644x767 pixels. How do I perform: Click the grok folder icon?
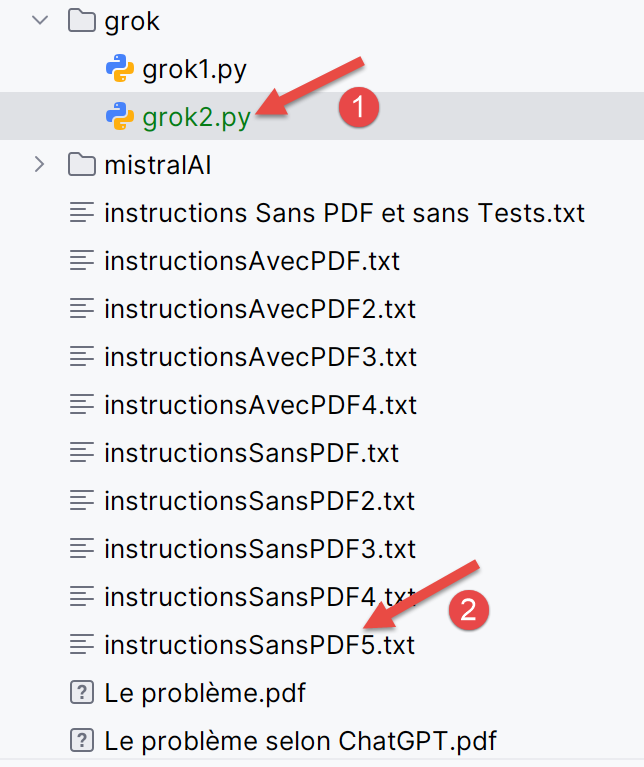coord(82,21)
